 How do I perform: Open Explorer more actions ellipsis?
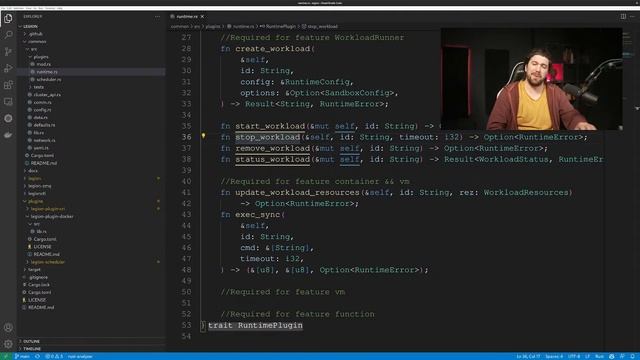(158, 16)
